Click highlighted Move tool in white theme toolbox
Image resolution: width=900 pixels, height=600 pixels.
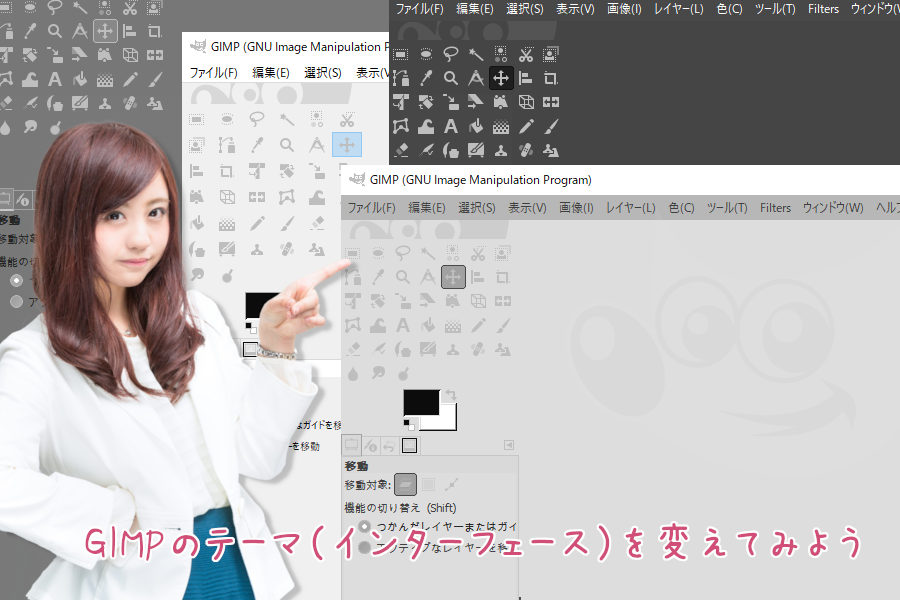pyautogui.click(x=347, y=145)
